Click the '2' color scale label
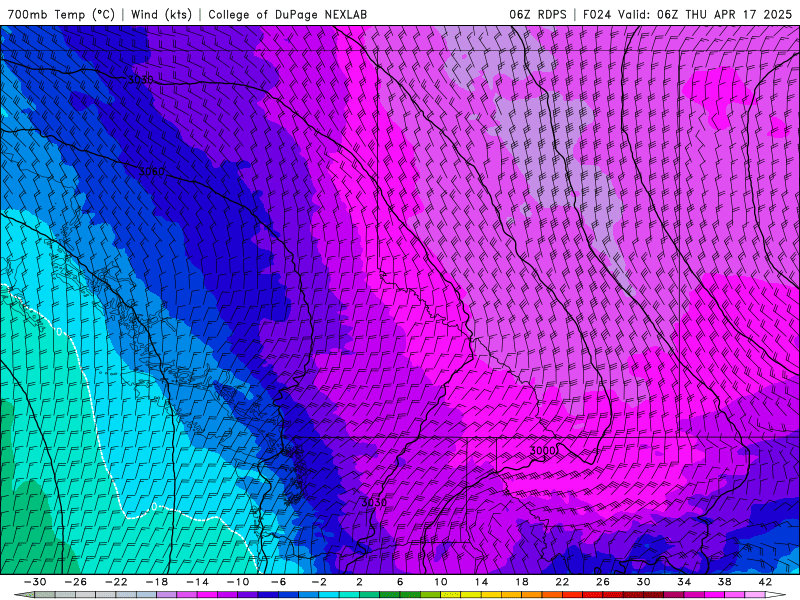Viewport: 800px width, 600px height. tap(360, 582)
